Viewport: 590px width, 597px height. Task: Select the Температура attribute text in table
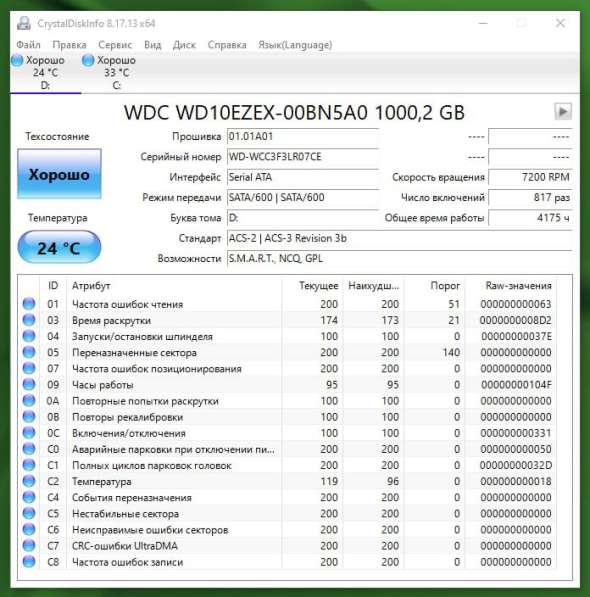(102, 482)
